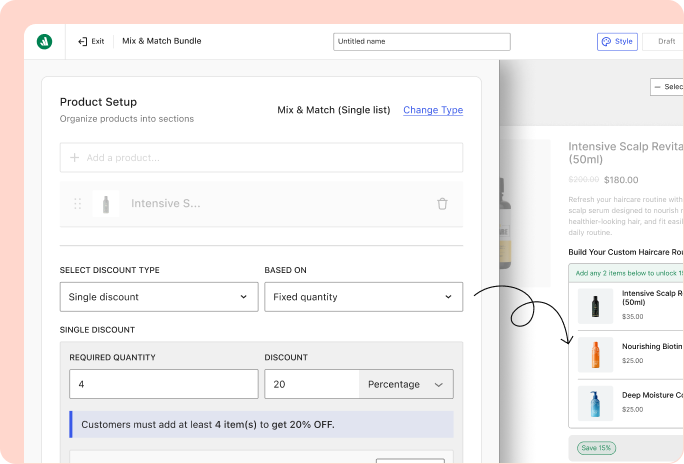Click the Add a product field
This screenshot has height=464, width=684.
coord(261,157)
